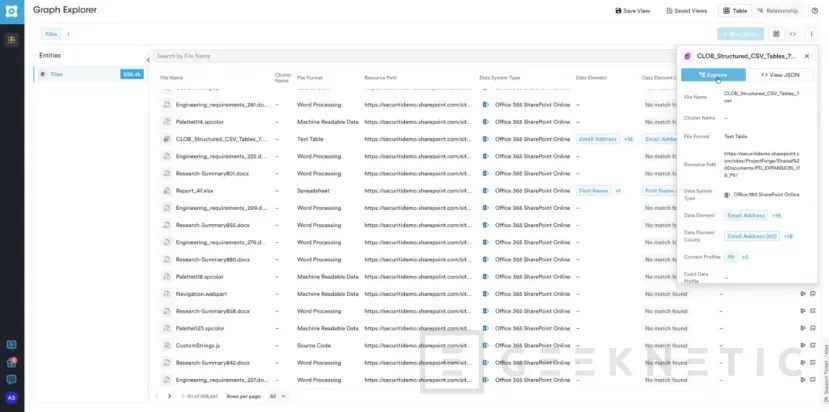
Task: Click the Email Address (60) tag in detail panel
Action: tap(752, 236)
